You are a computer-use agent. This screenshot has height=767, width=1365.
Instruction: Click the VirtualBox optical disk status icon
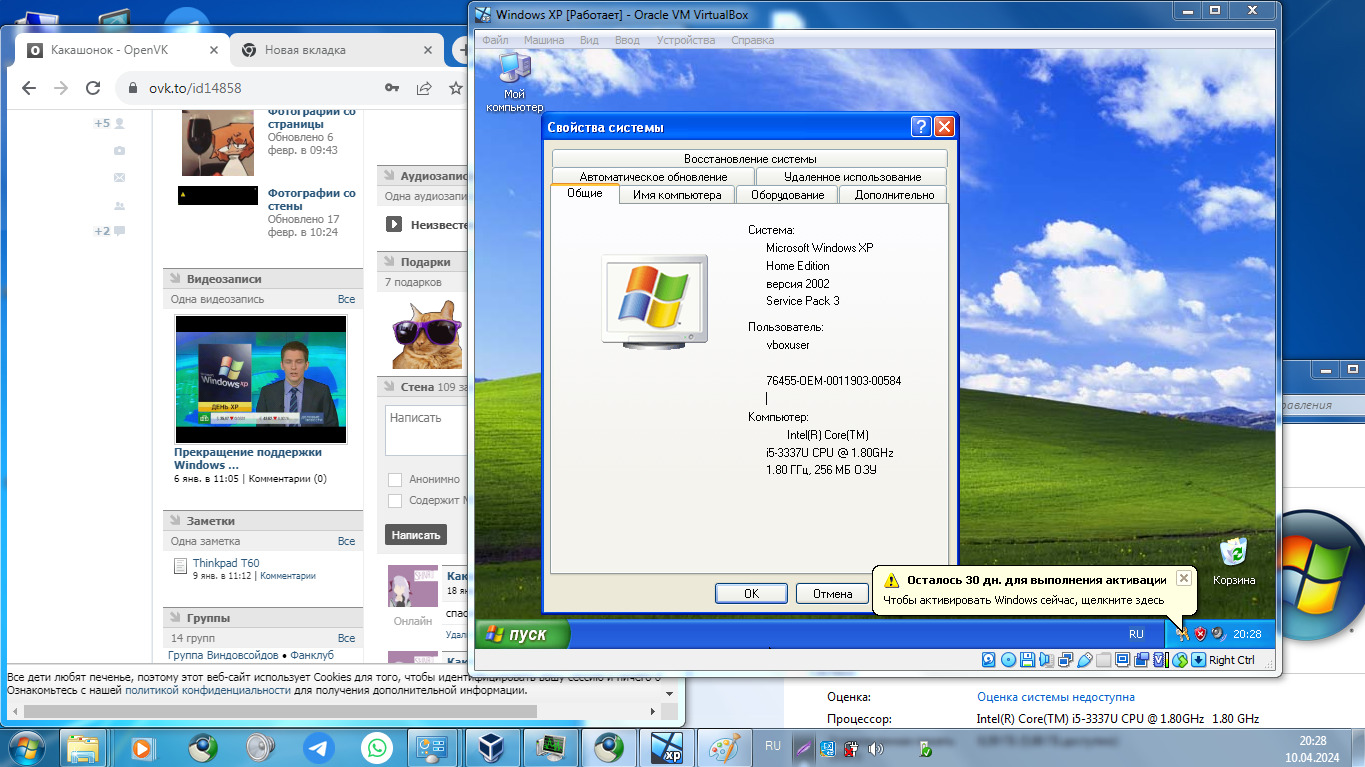coord(1008,660)
